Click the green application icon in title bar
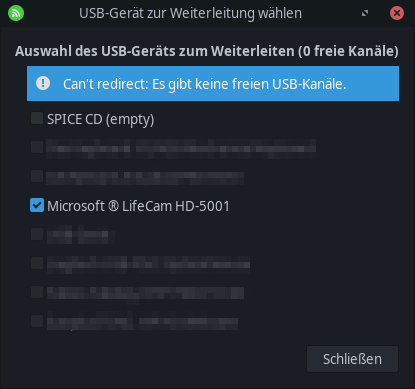The width and height of the screenshot is (415, 389). (x=16, y=13)
